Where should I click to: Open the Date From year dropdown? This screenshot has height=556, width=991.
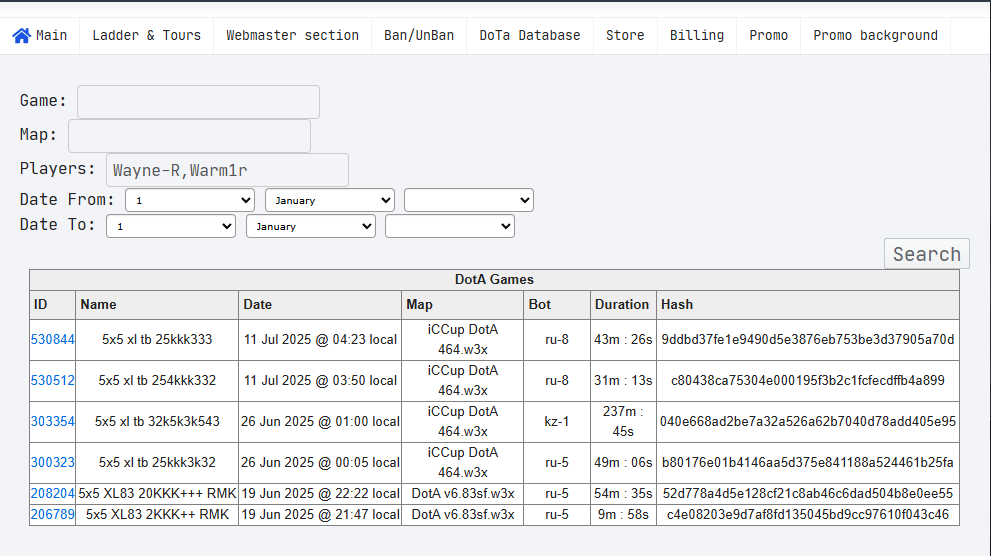point(469,200)
